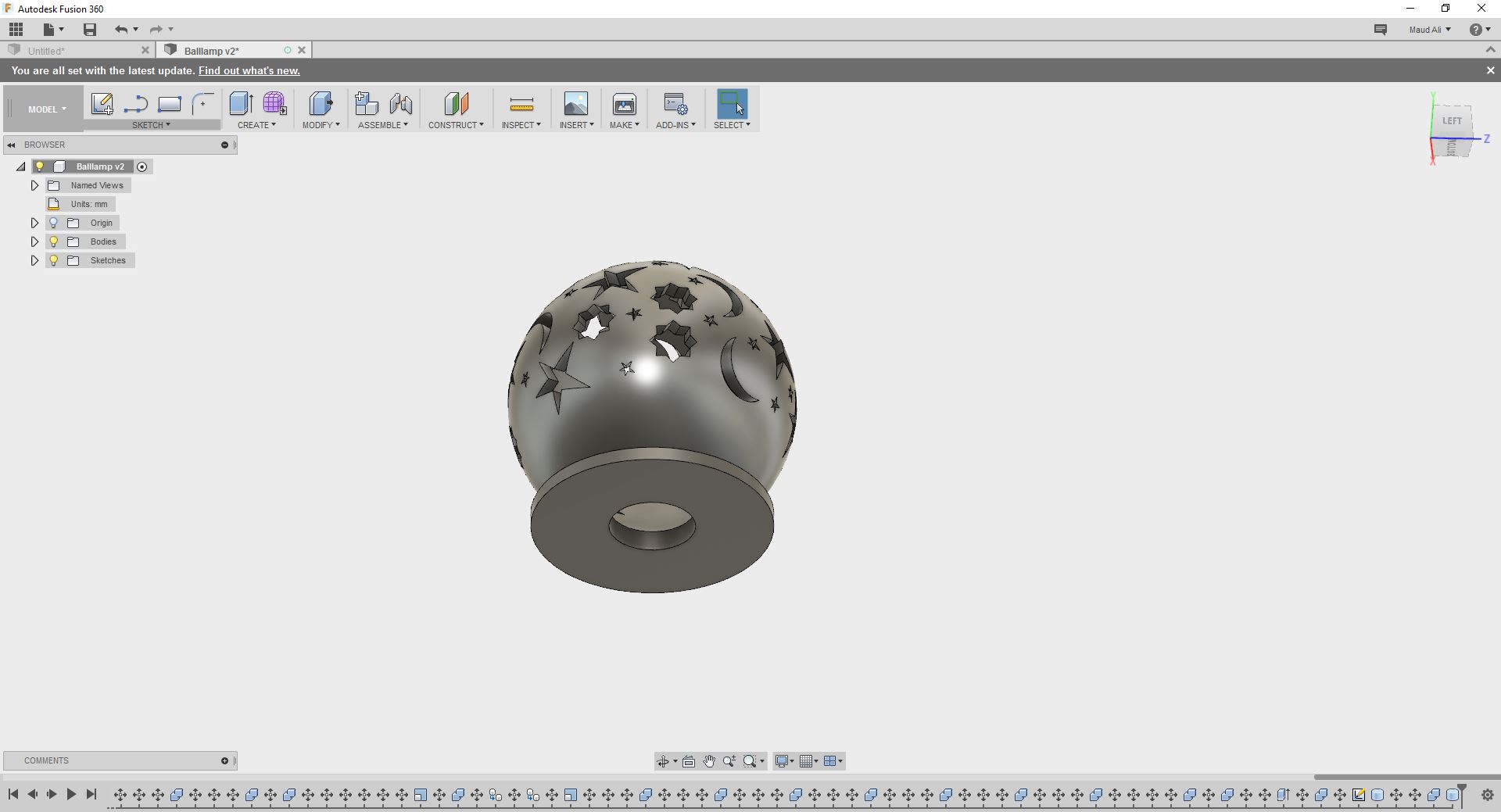This screenshot has height=812, width=1501.
Task: Select the Construct plane icon
Action: pos(456,104)
